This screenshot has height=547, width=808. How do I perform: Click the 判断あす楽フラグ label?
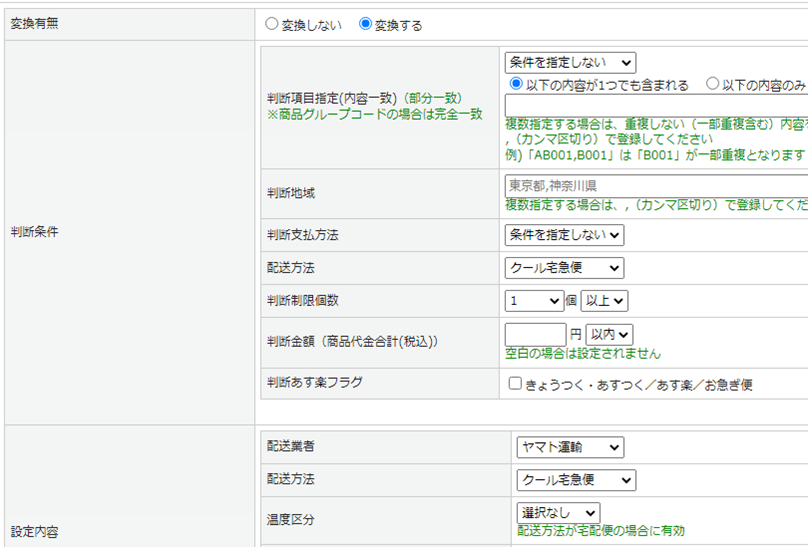(x=314, y=383)
